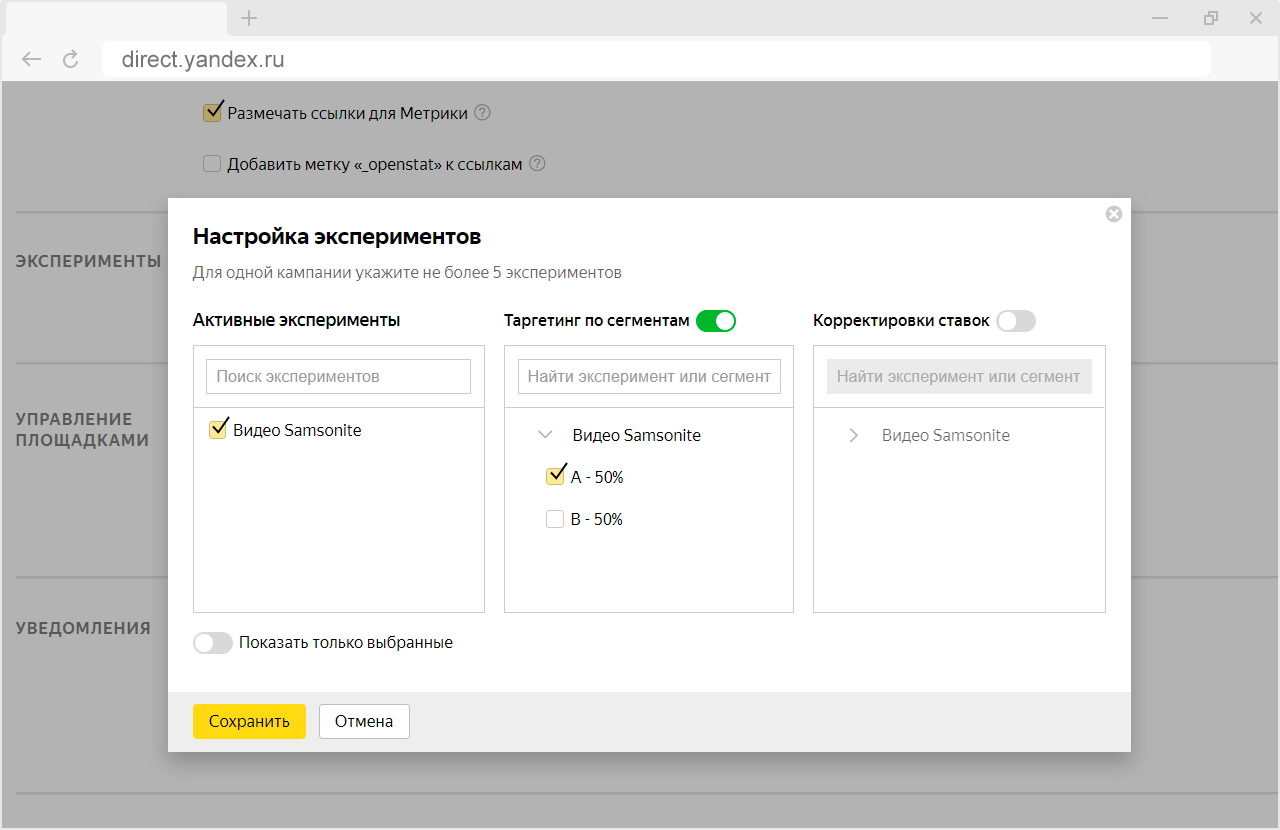1280x830 pixels.
Task: Uncheck 'Видео Samsonite' in active experiments
Action: (x=218, y=430)
